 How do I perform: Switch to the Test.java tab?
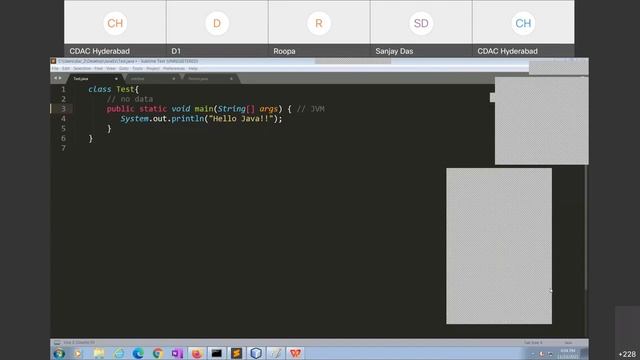95,79
